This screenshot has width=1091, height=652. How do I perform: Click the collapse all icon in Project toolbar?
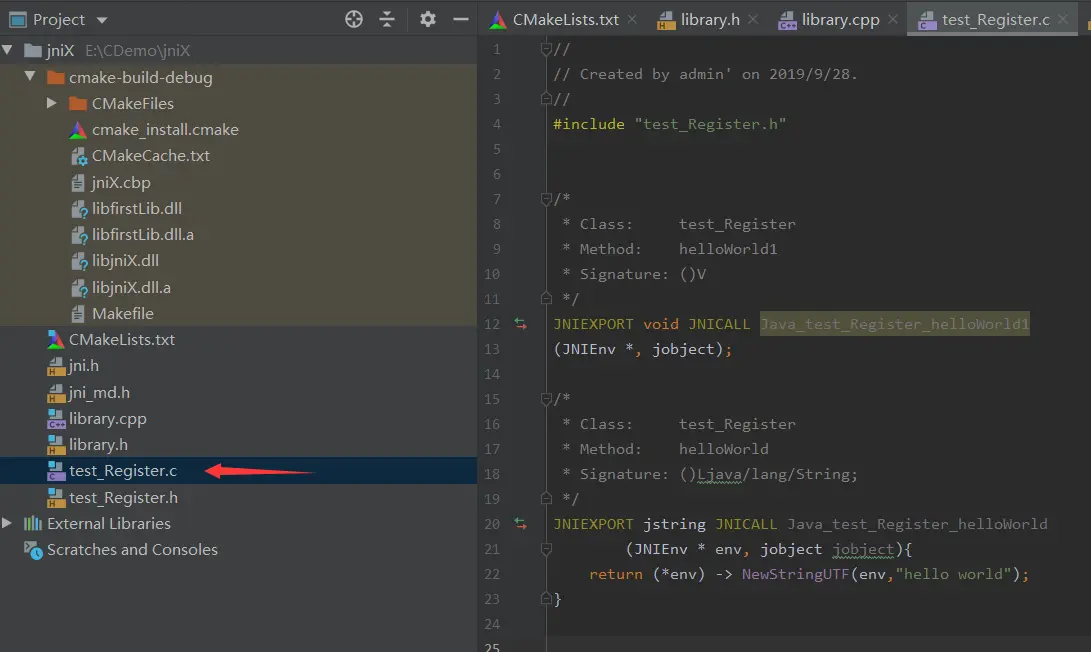click(387, 19)
